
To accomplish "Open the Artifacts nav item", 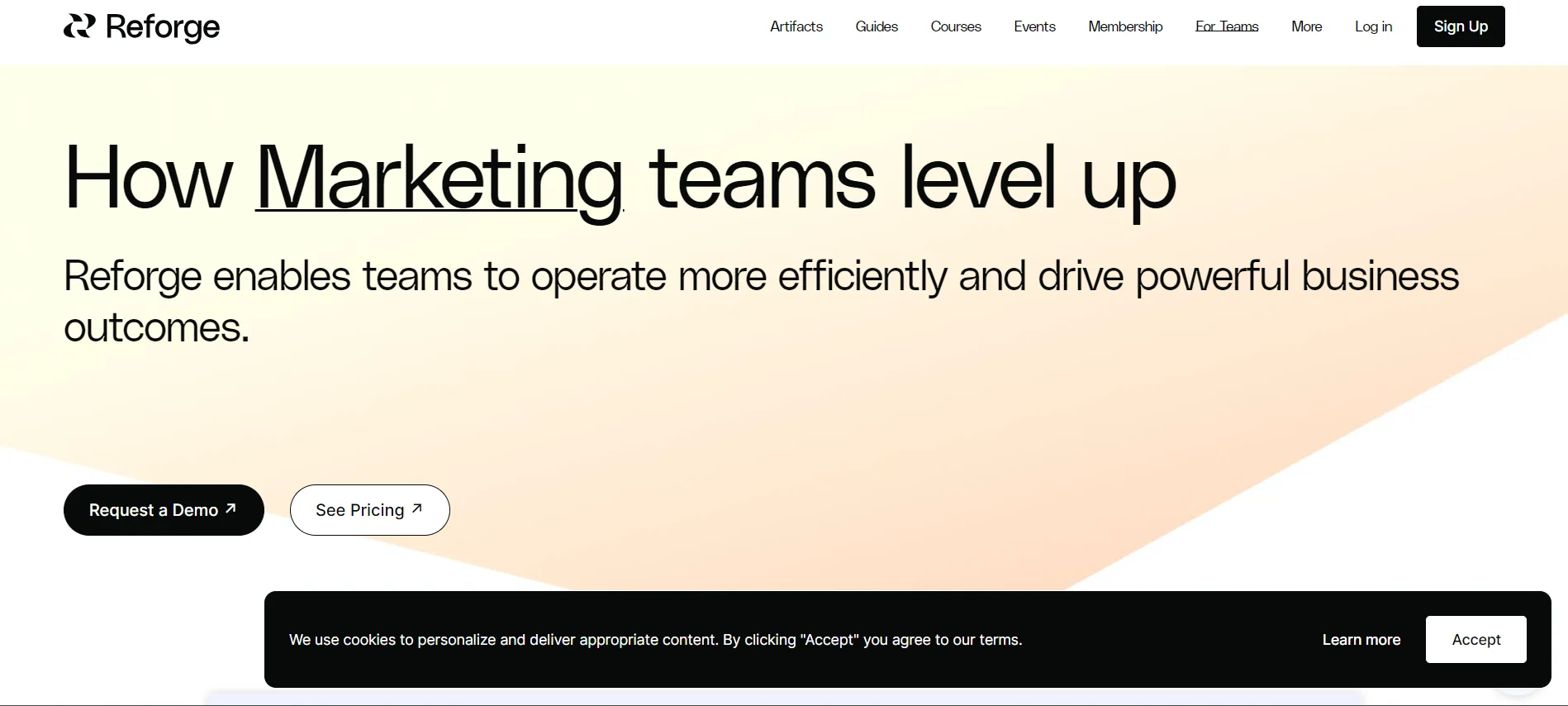I will (x=796, y=26).
